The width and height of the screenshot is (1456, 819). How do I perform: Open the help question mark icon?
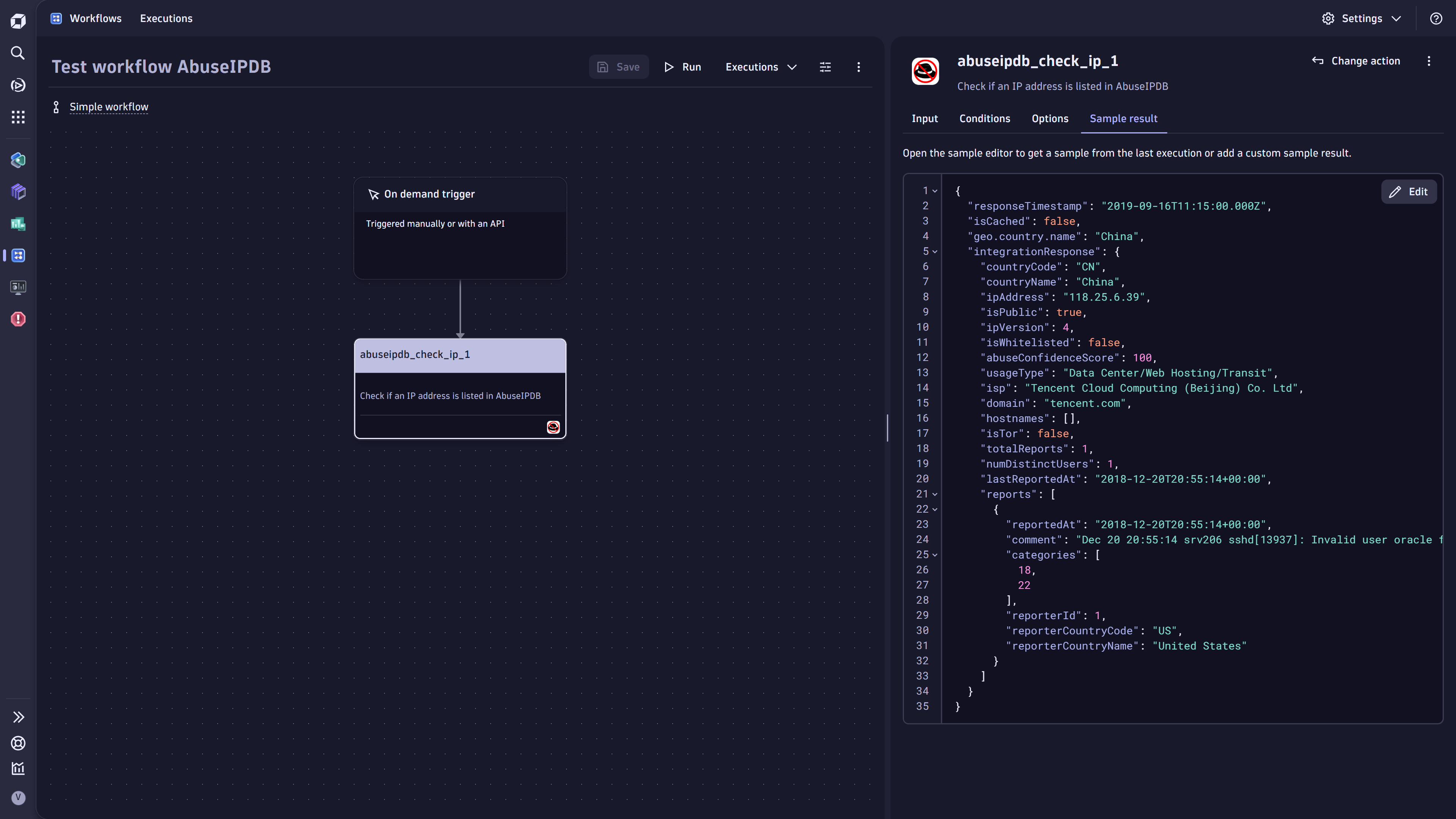click(x=1436, y=19)
